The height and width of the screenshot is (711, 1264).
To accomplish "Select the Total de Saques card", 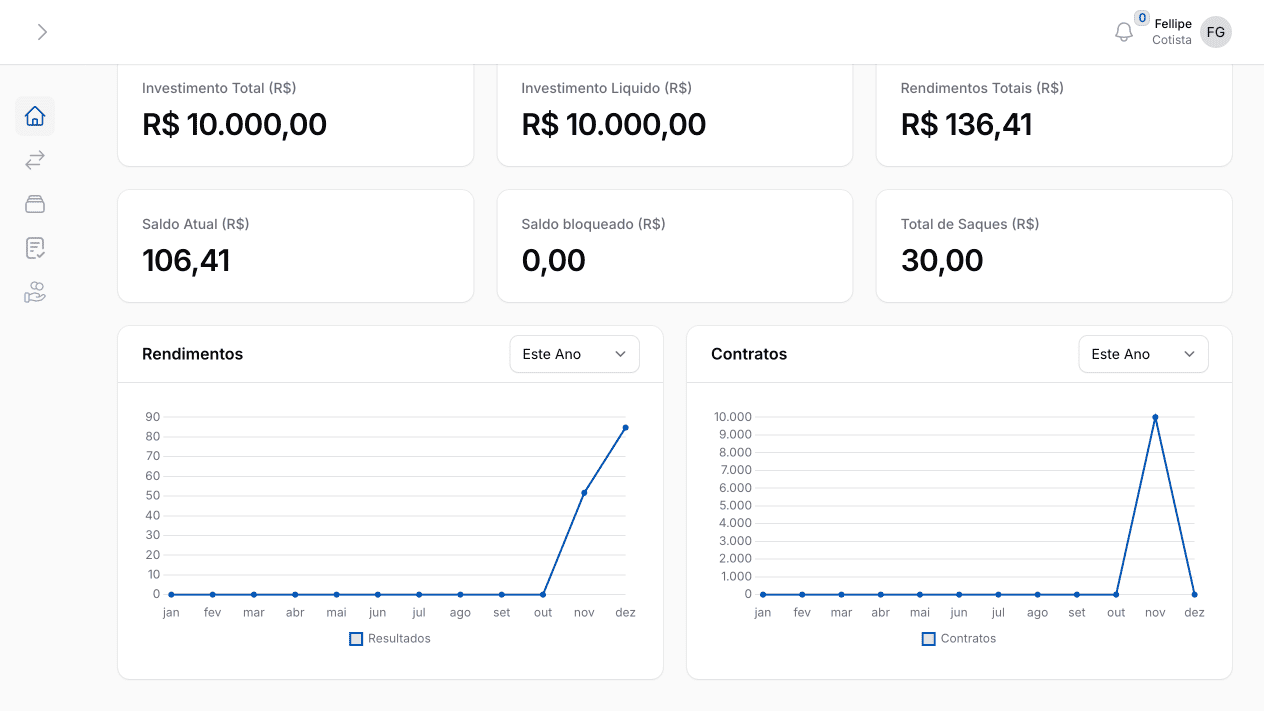I will [x=1054, y=246].
